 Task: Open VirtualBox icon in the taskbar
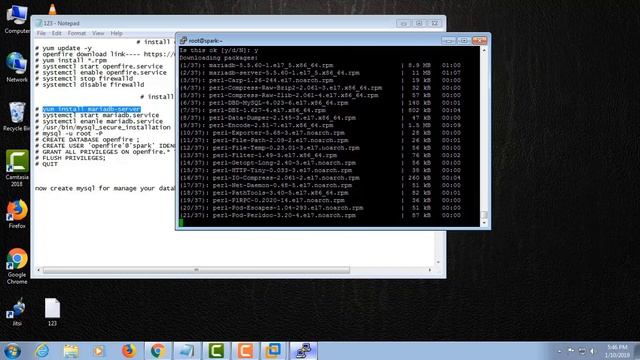click(x=274, y=351)
